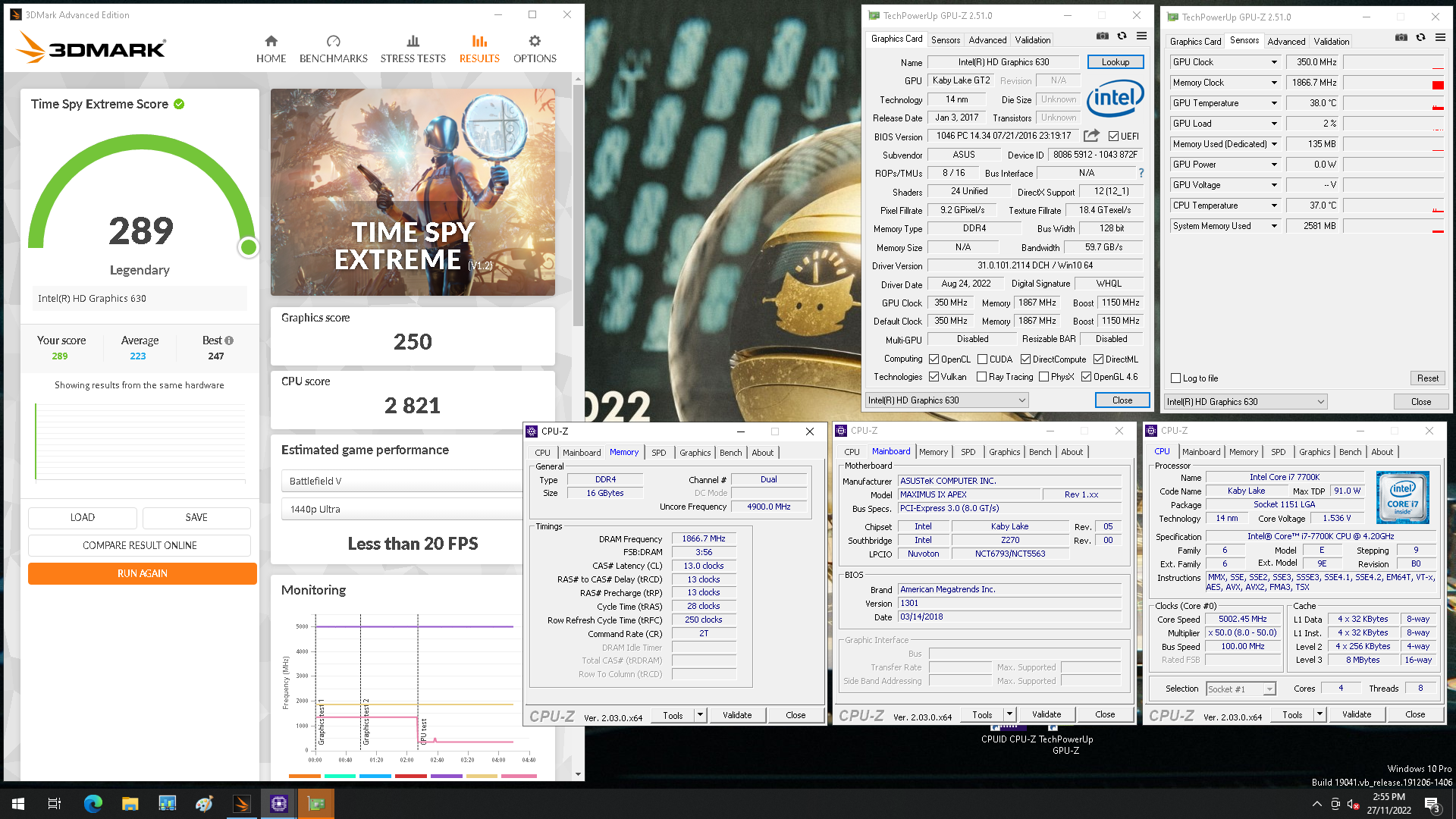The width and height of the screenshot is (1456, 819).
Task: Take a screenshot in the GPU-Z Sensors window
Action: pyautogui.click(x=1401, y=38)
